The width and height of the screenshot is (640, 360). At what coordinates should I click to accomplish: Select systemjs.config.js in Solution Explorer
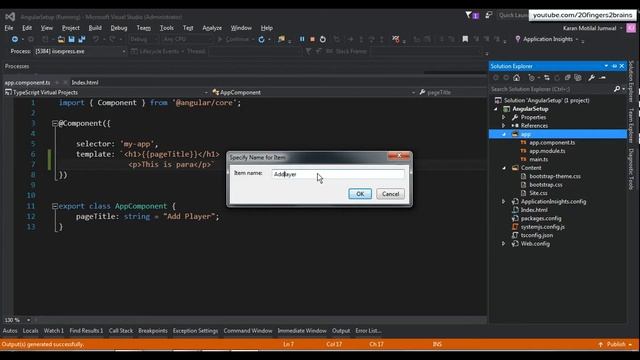coord(542,227)
